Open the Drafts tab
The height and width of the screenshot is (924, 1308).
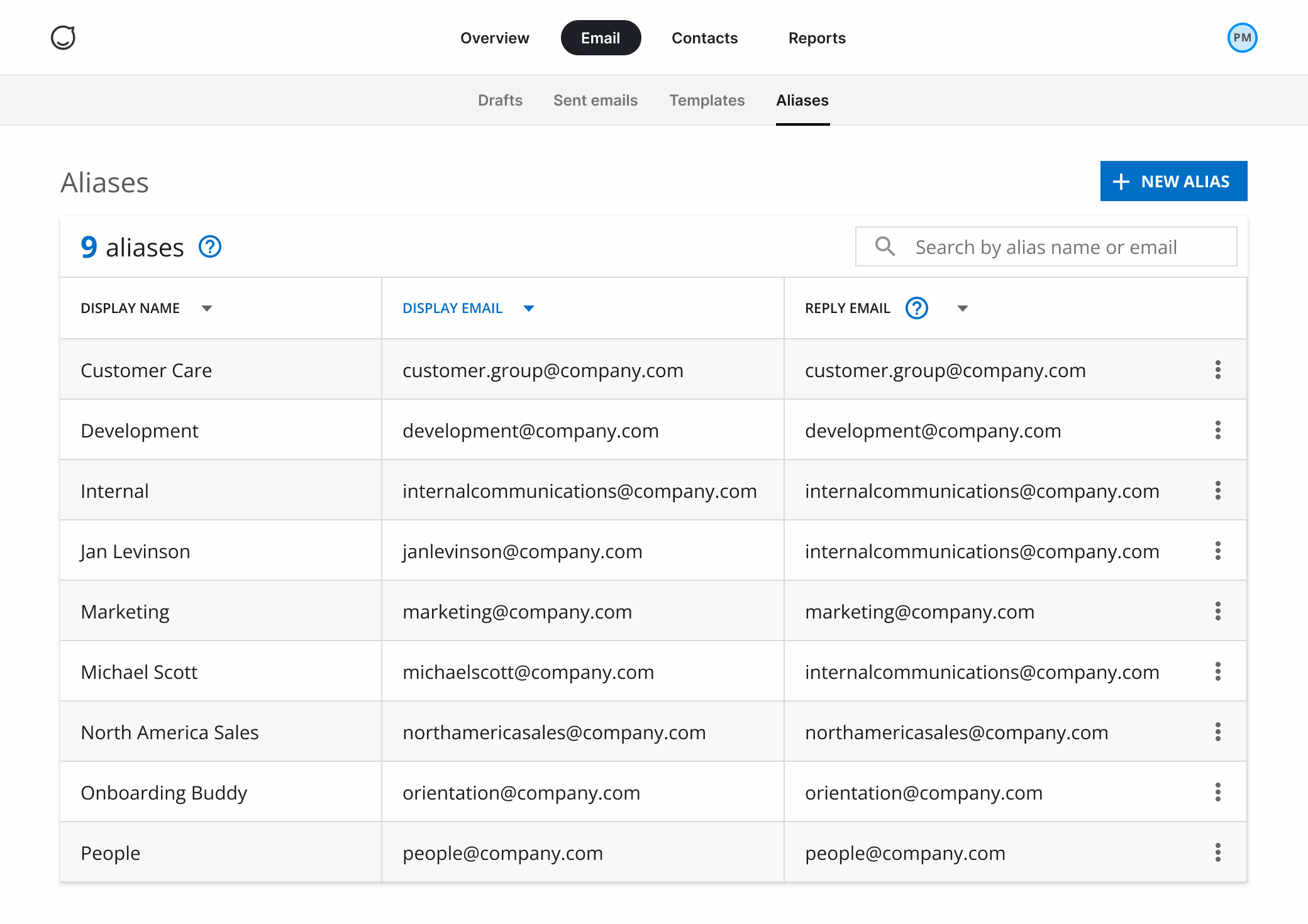click(x=500, y=100)
